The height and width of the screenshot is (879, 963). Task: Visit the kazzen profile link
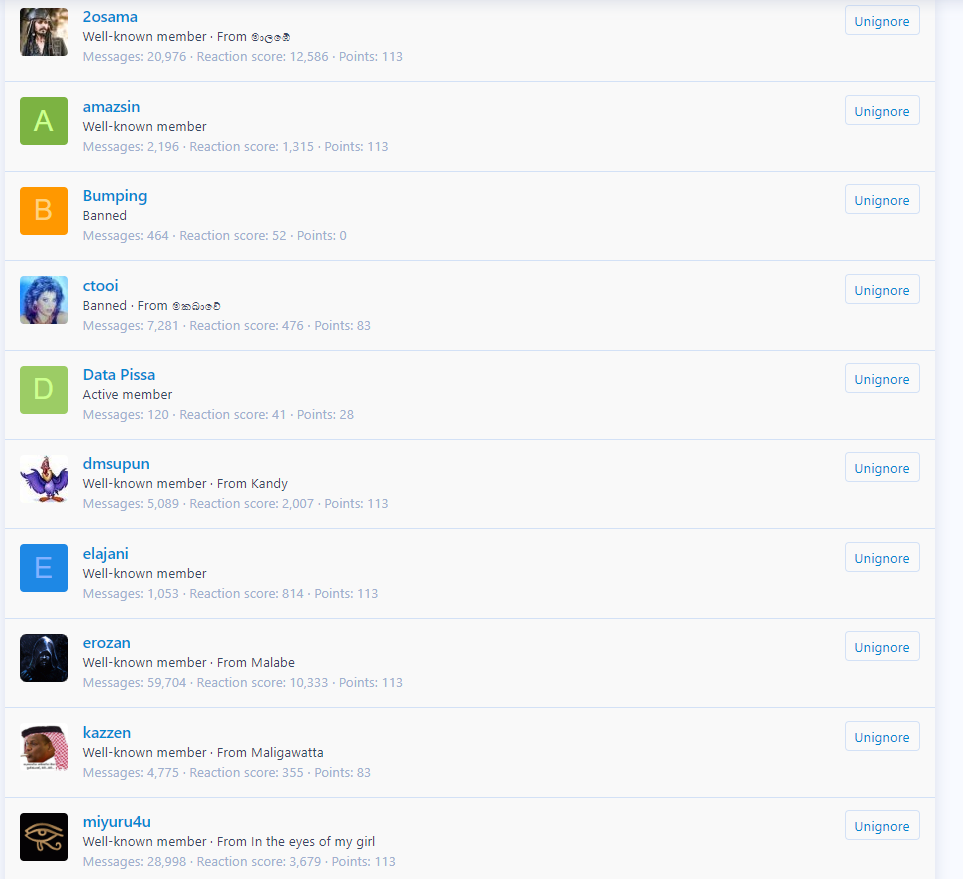(107, 732)
